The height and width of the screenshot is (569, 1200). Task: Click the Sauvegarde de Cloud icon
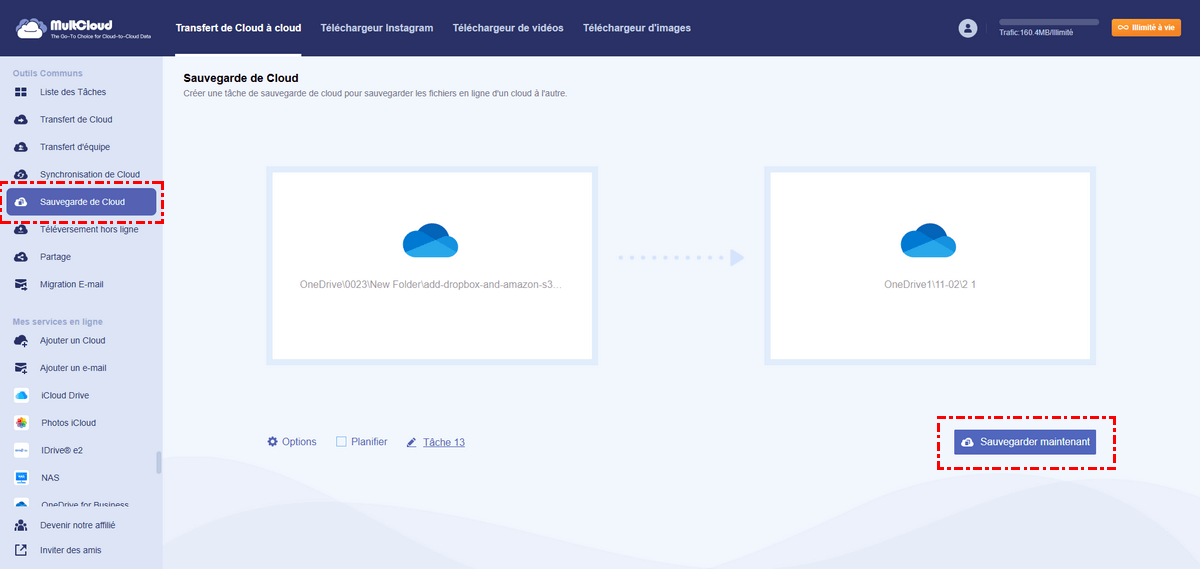[x=21, y=202]
